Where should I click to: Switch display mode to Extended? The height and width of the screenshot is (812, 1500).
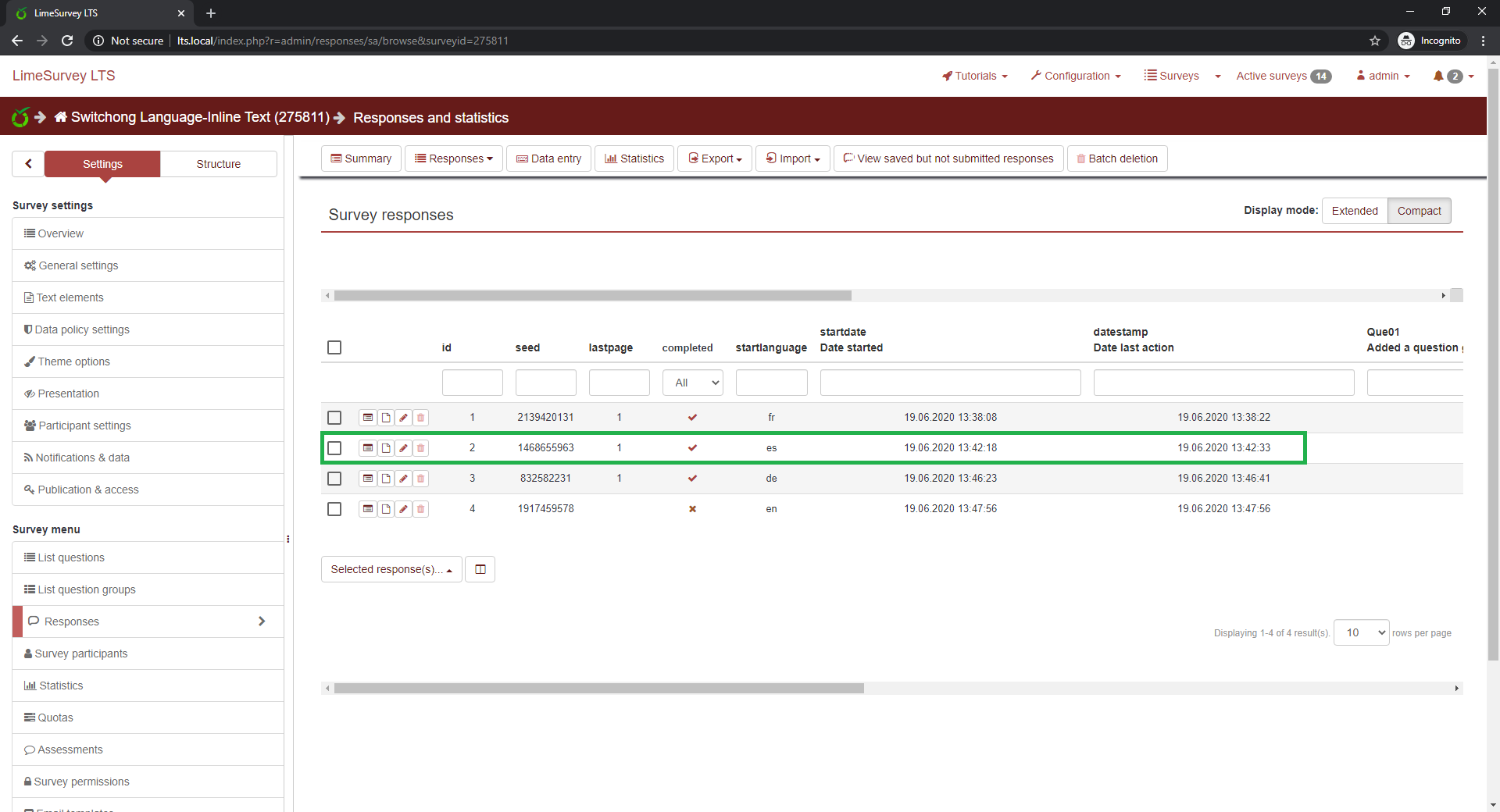pyautogui.click(x=1354, y=211)
